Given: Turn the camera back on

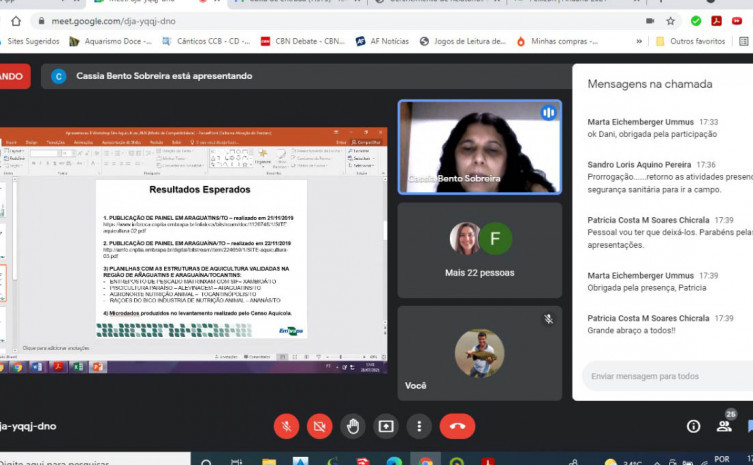Looking at the screenshot, I should pos(320,426).
